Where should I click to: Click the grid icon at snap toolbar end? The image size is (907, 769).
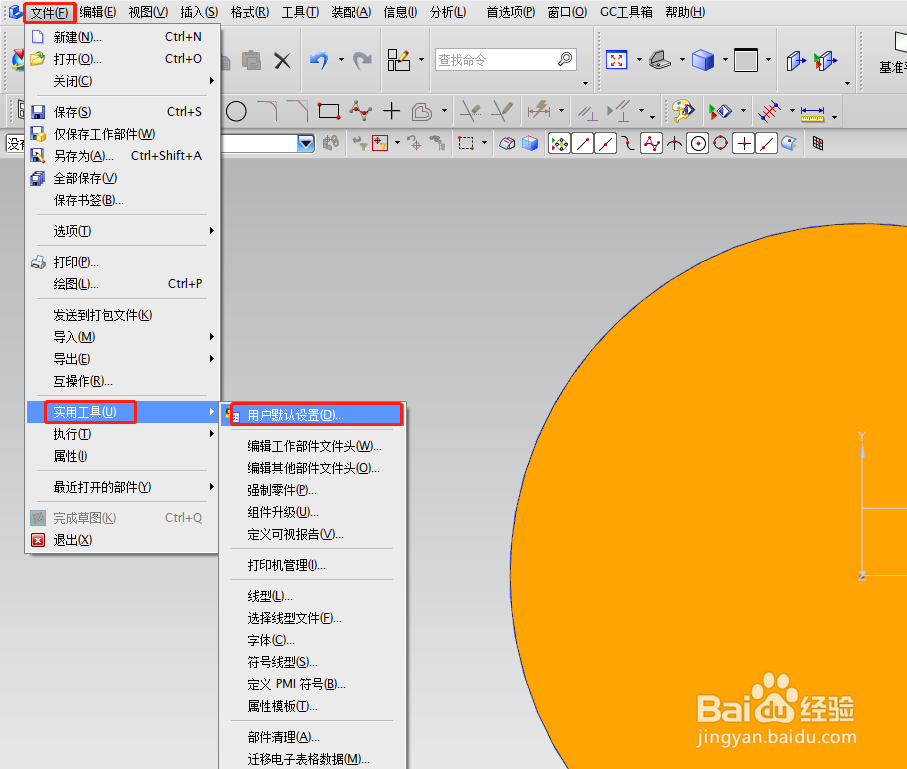pyautogui.click(x=817, y=143)
